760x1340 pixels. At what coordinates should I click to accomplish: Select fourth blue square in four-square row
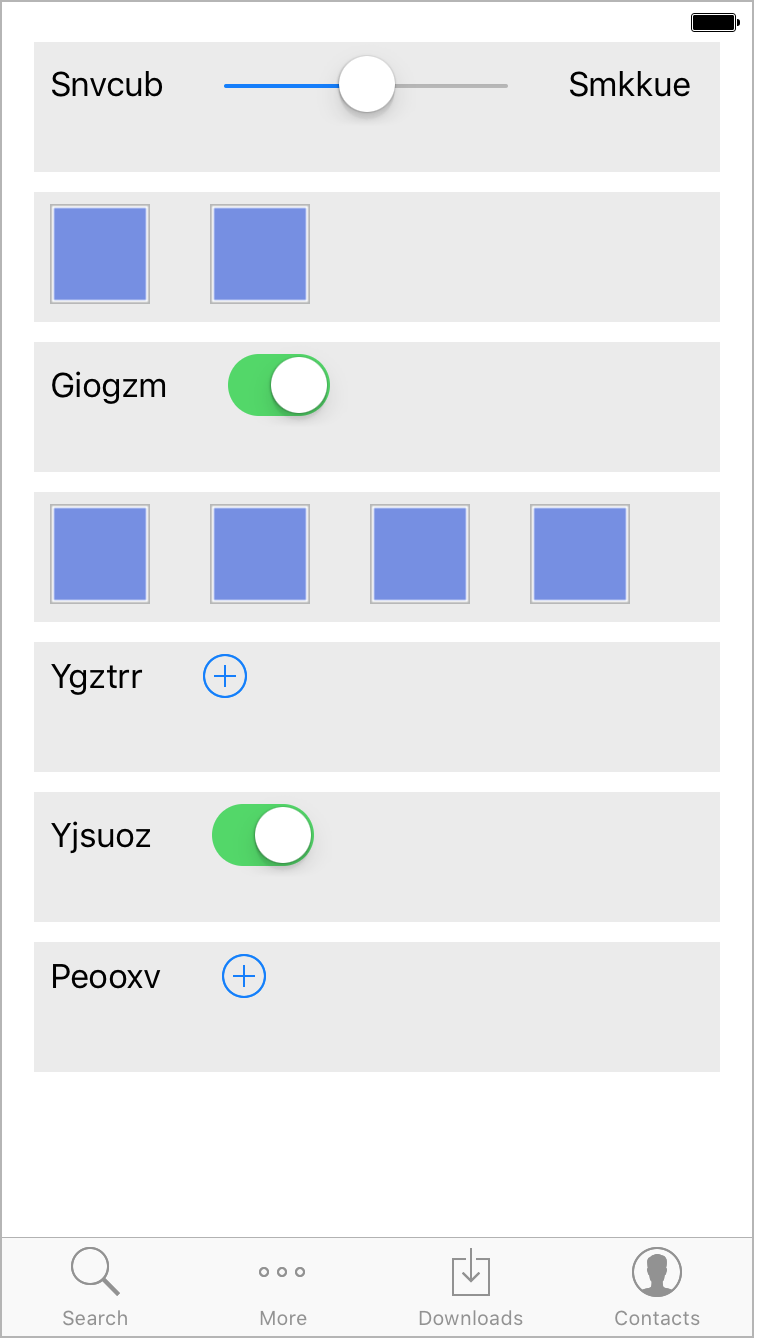coord(580,554)
